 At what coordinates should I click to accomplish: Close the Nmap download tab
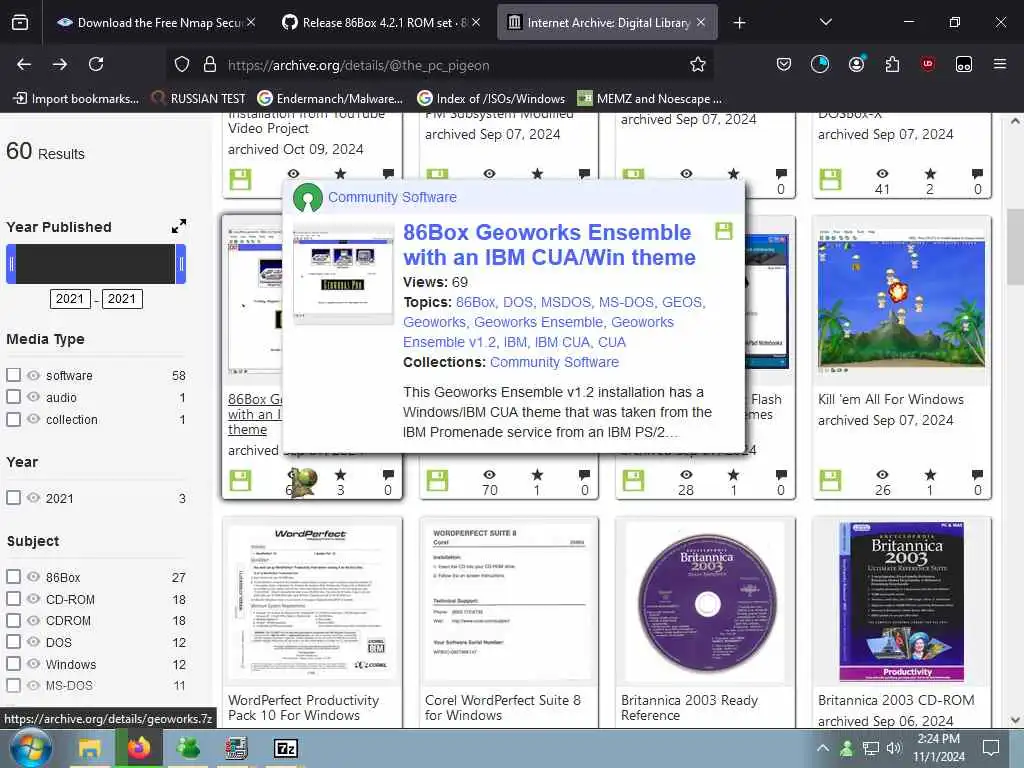(251, 23)
